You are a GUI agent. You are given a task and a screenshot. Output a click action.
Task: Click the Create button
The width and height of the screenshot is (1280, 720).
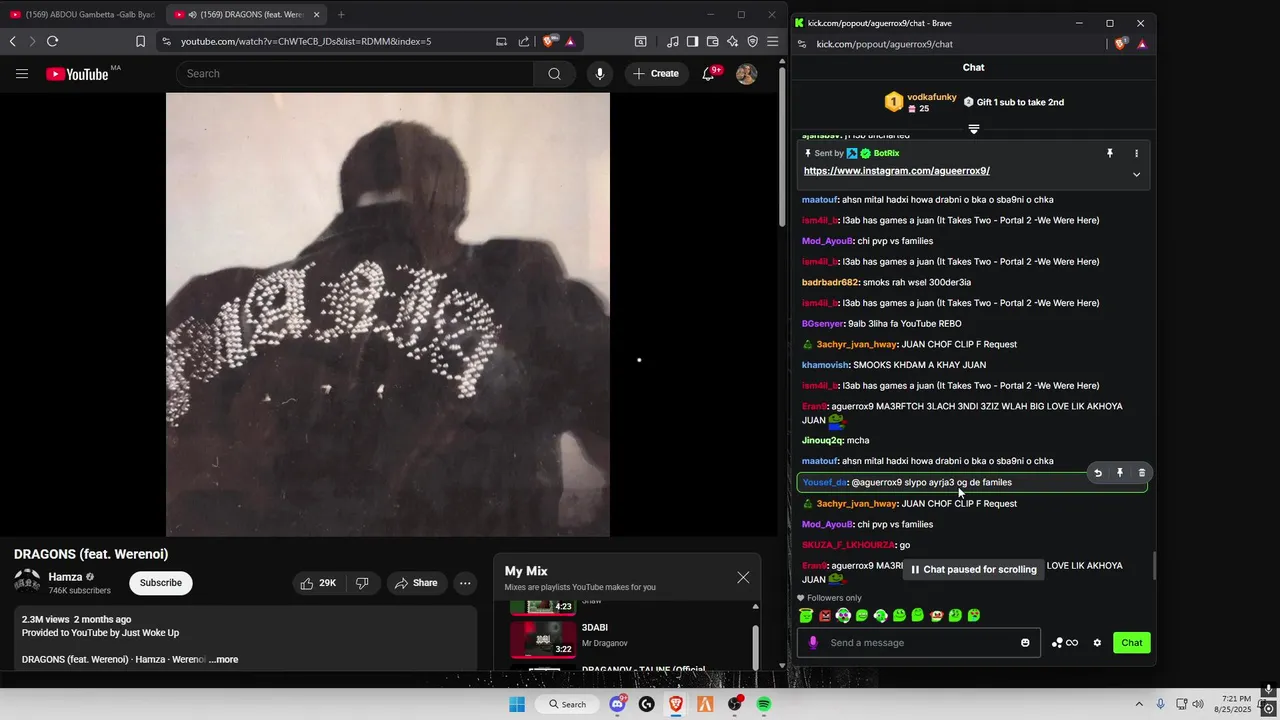point(656,73)
